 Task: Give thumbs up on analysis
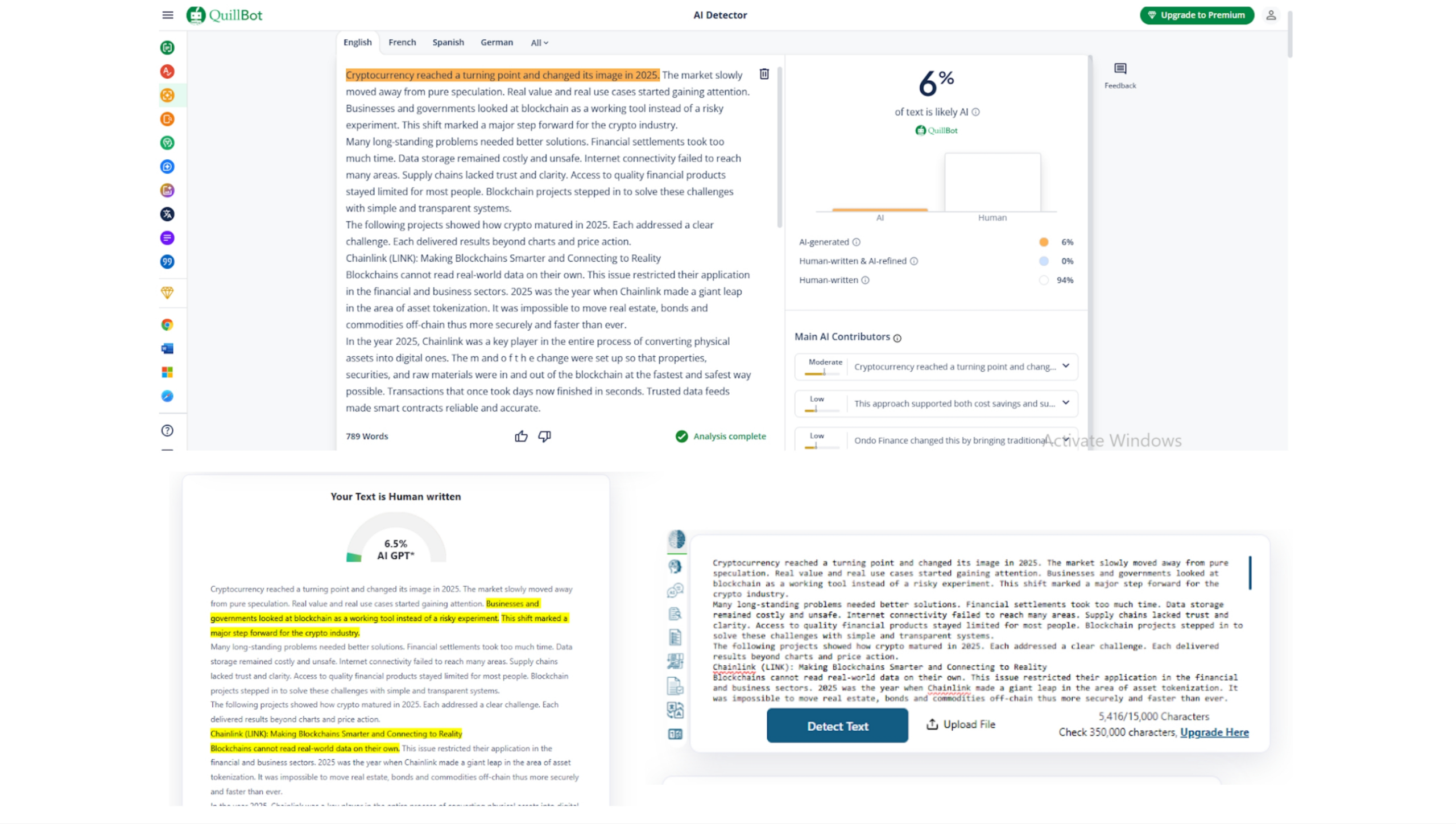(521, 436)
